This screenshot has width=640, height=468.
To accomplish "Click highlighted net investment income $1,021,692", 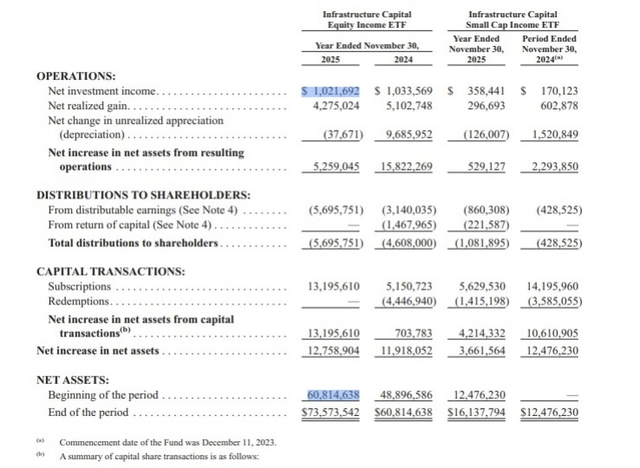I will click(331, 91).
